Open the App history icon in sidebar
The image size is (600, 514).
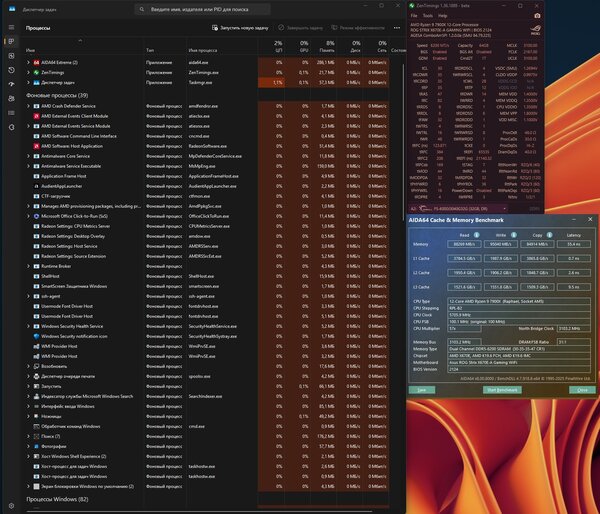click(x=11, y=70)
